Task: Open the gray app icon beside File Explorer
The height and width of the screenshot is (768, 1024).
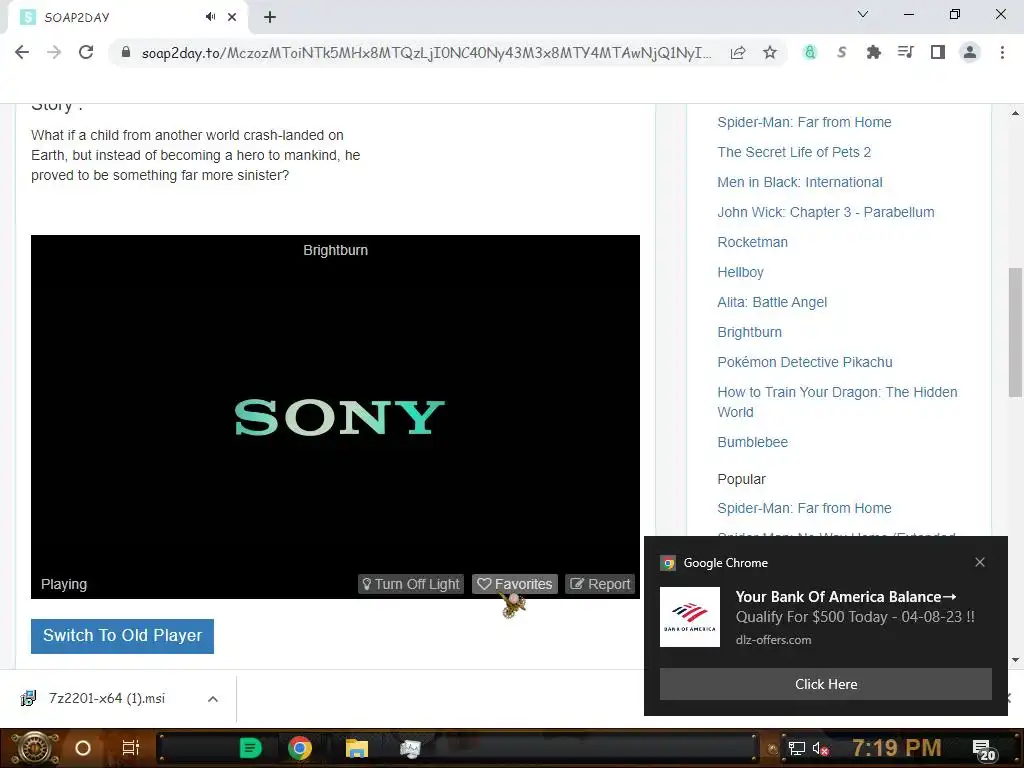Action: point(409,748)
